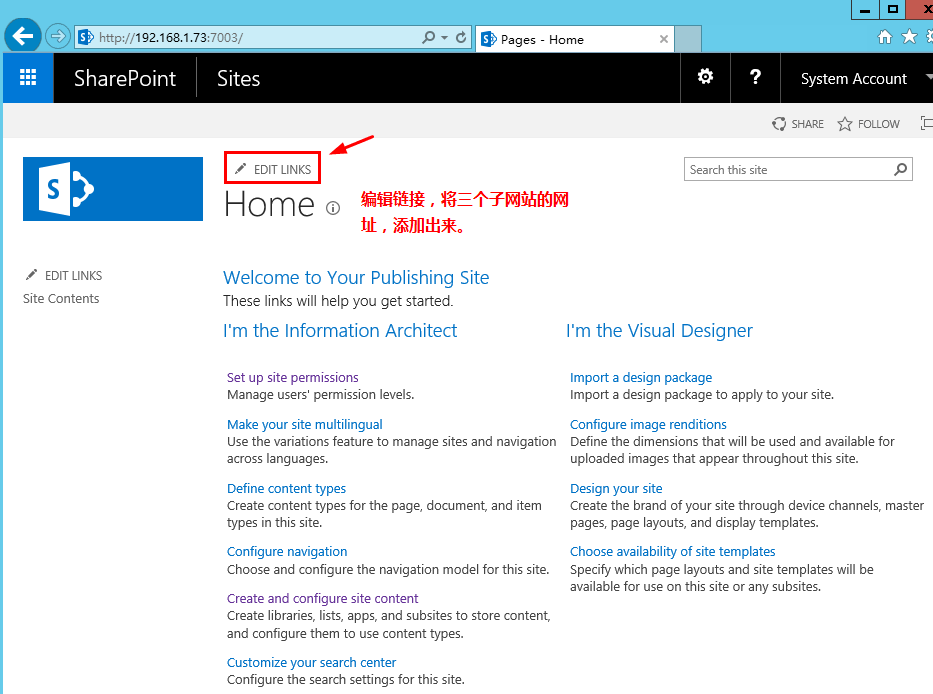Expand the System Account menu

click(857, 79)
